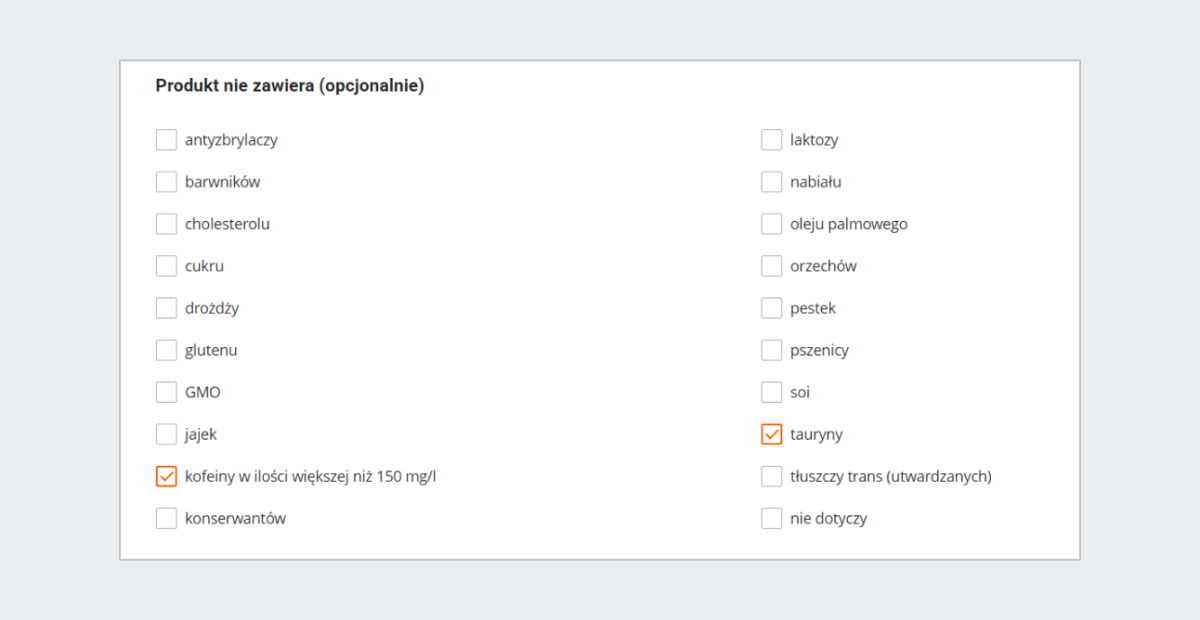Mark the drożdży checkbox

pos(166,308)
